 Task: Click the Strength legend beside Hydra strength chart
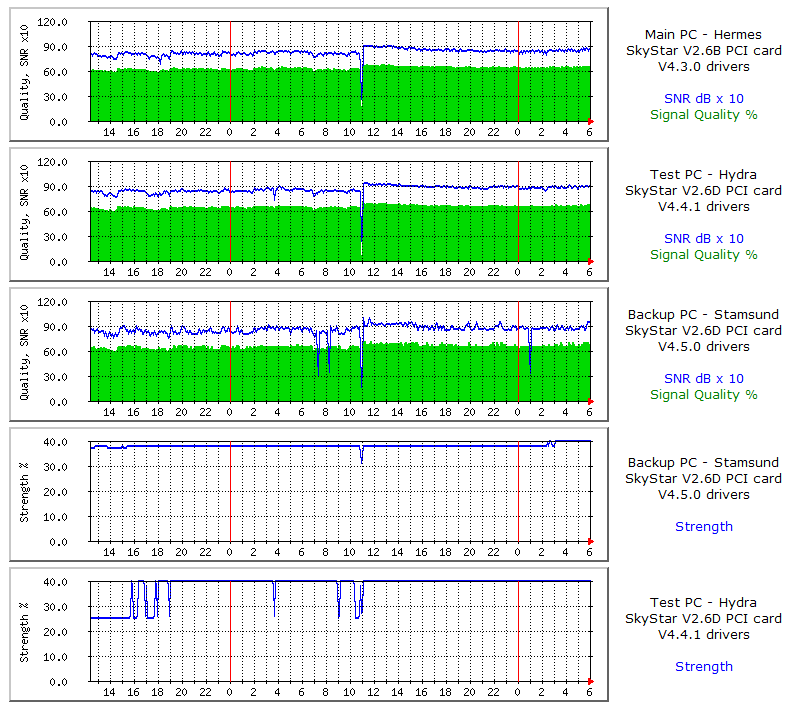[703, 667]
